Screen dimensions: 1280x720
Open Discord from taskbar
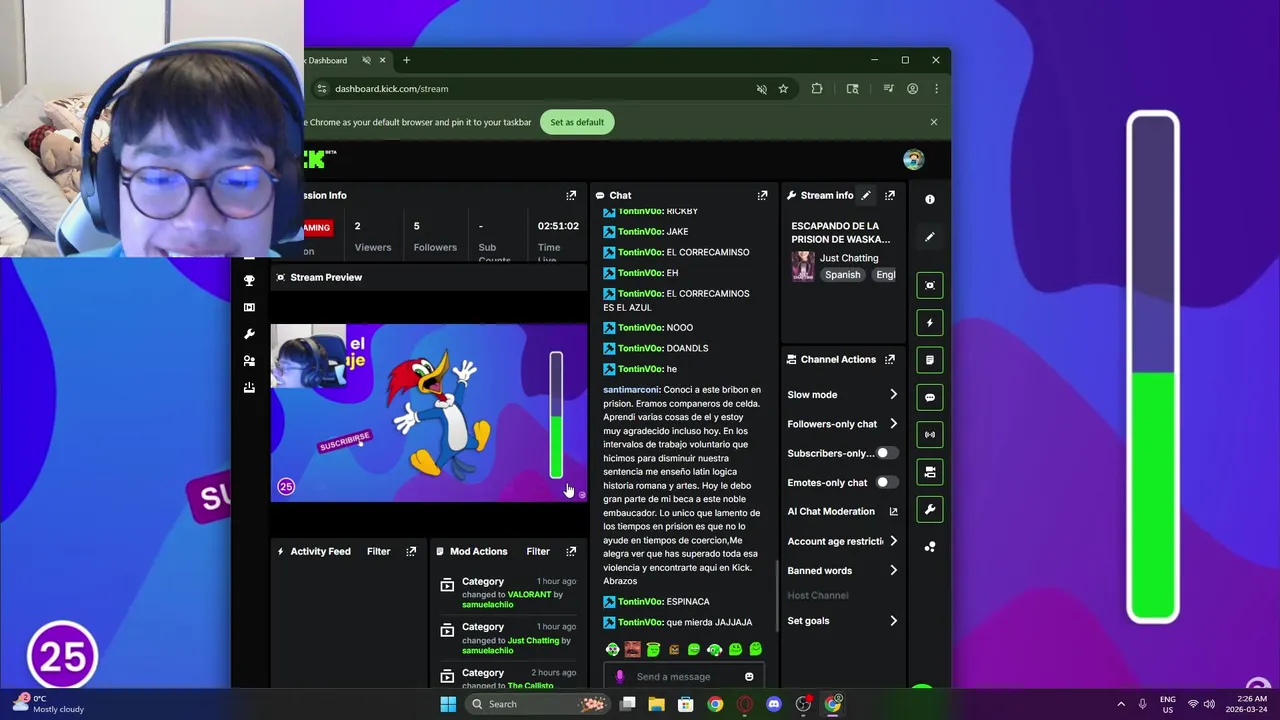click(x=773, y=704)
